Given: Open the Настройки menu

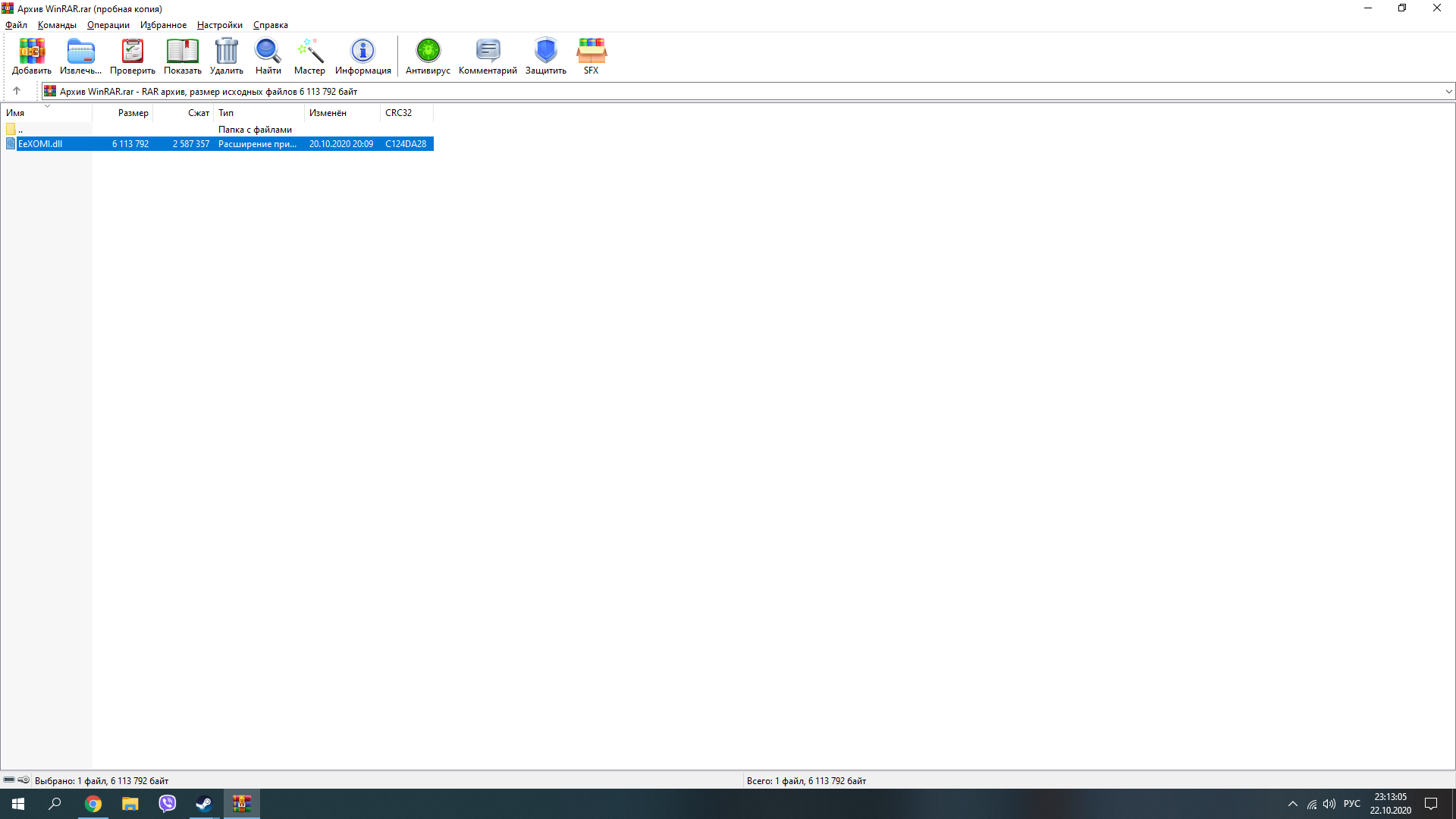Looking at the screenshot, I should pyautogui.click(x=220, y=25).
